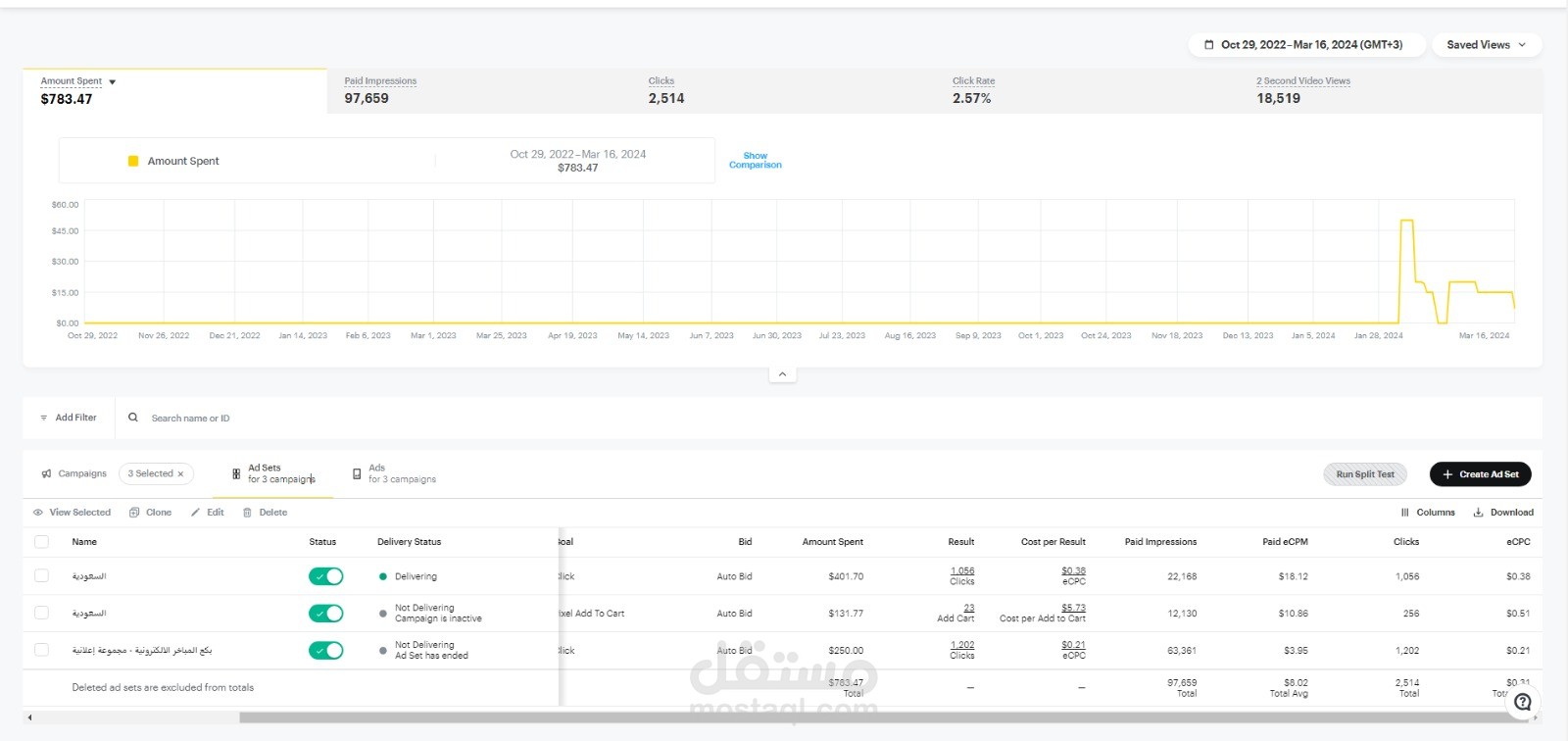Click the scrollbar left arrow
The width and height of the screenshot is (1568, 741).
click(x=29, y=717)
